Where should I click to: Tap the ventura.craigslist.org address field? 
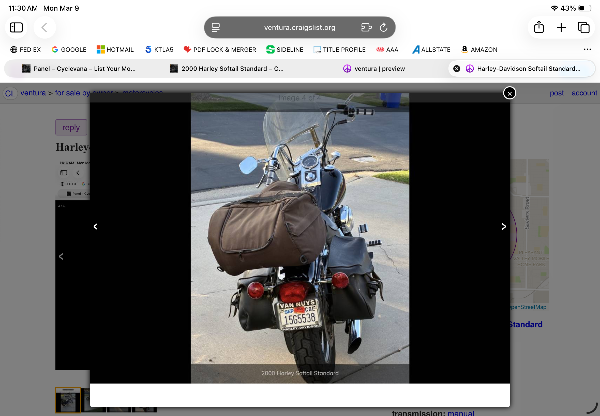299,27
